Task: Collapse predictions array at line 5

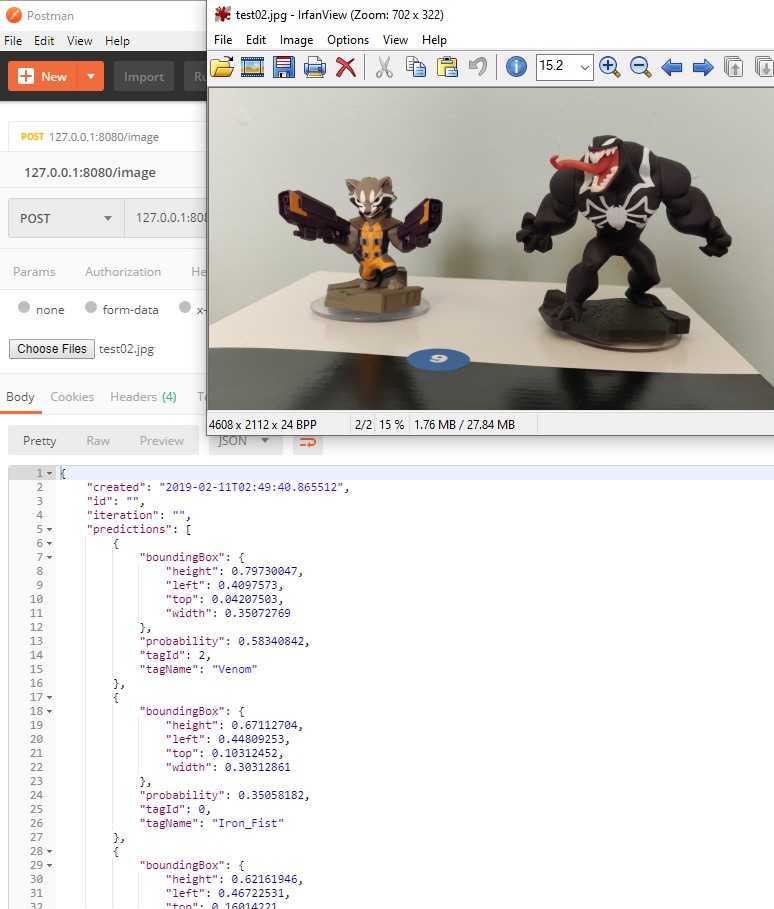Action: click(x=49, y=529)
